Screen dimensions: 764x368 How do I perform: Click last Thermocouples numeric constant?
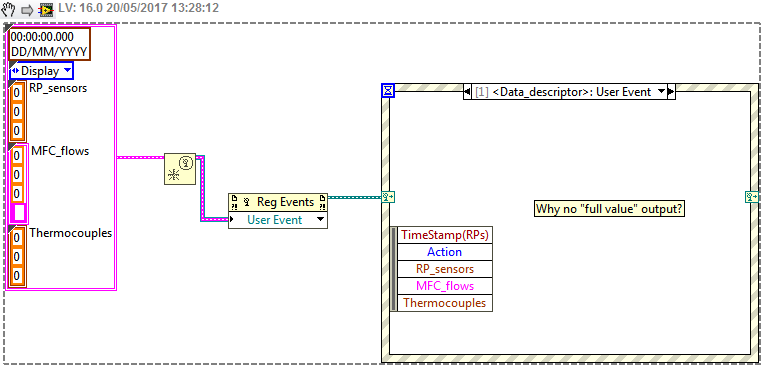pyautogui.click(x=17, y=276)
